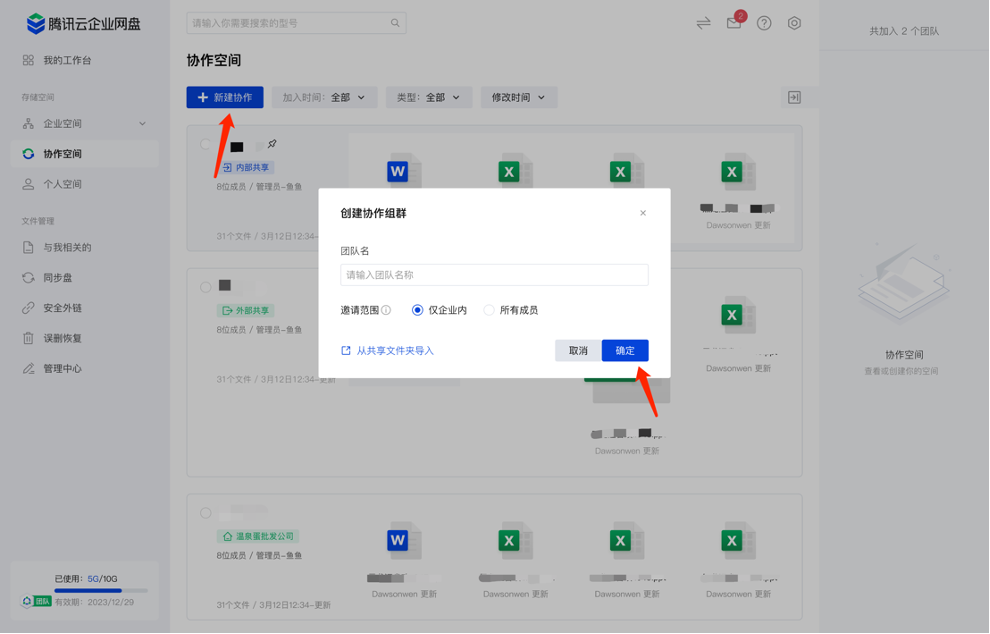This screenshot has height=634, width=990.
Task: Open the help question mark icon
Action: (x=763, y=22)
